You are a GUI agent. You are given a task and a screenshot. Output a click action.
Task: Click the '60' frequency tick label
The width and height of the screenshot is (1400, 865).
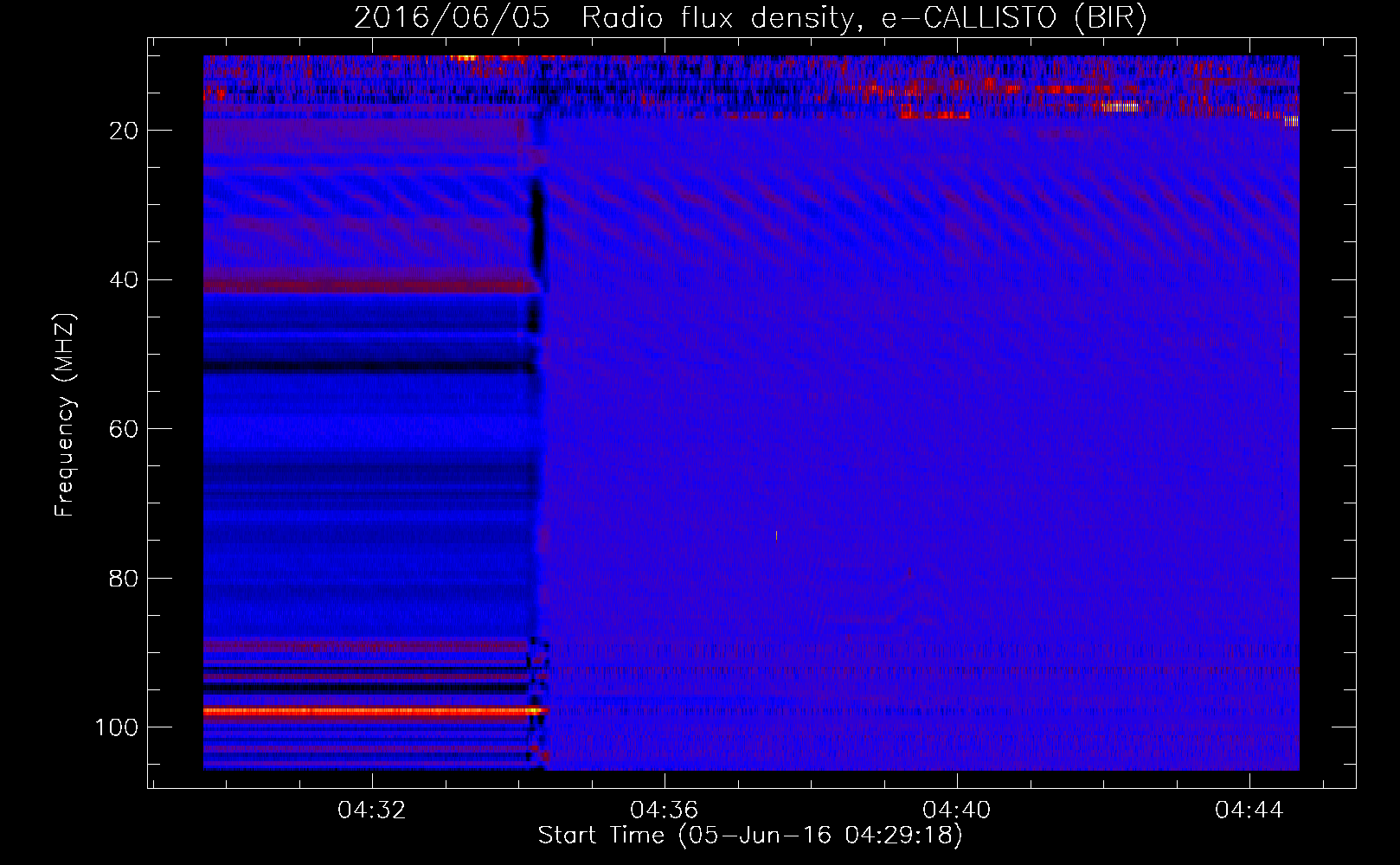point(124,429)
